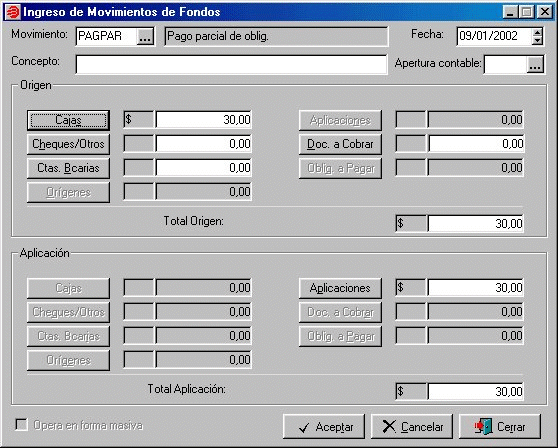Viewport: 558px width, 448px height.
Task: Accept with the checkmark Aceptar button
Action: click(324, 427)
